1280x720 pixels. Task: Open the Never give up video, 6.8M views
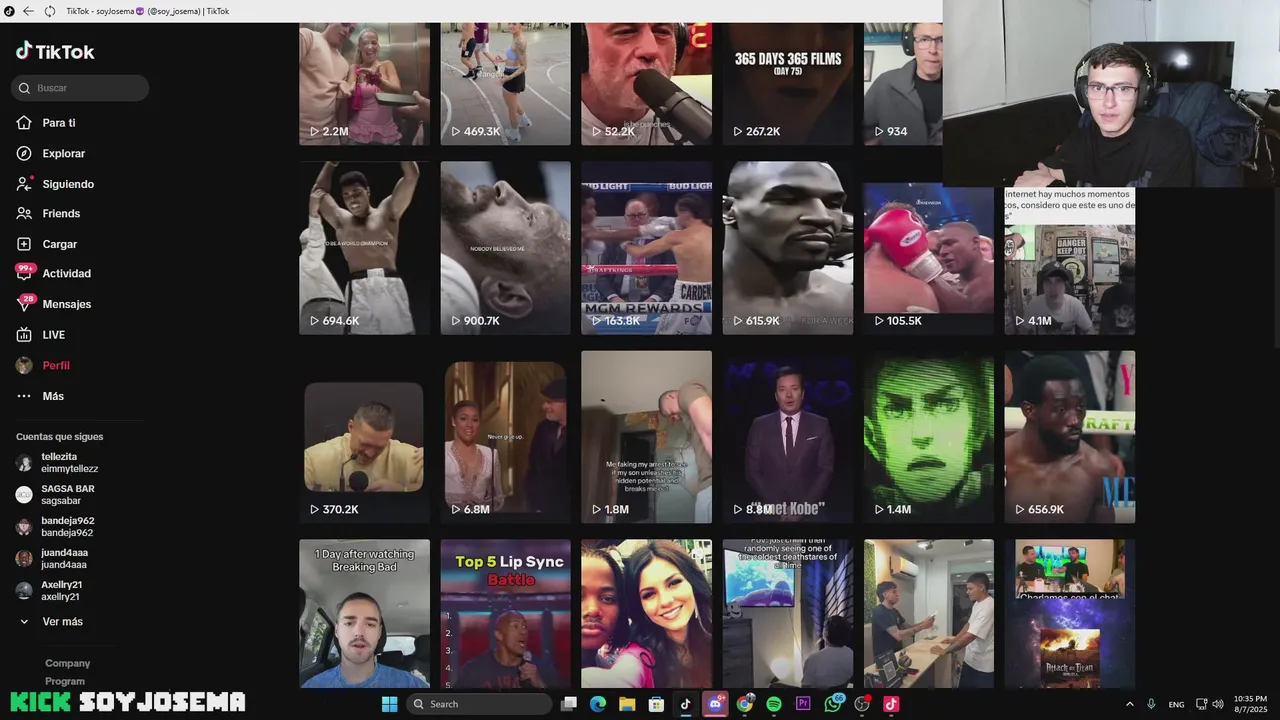tap(505, 437)
